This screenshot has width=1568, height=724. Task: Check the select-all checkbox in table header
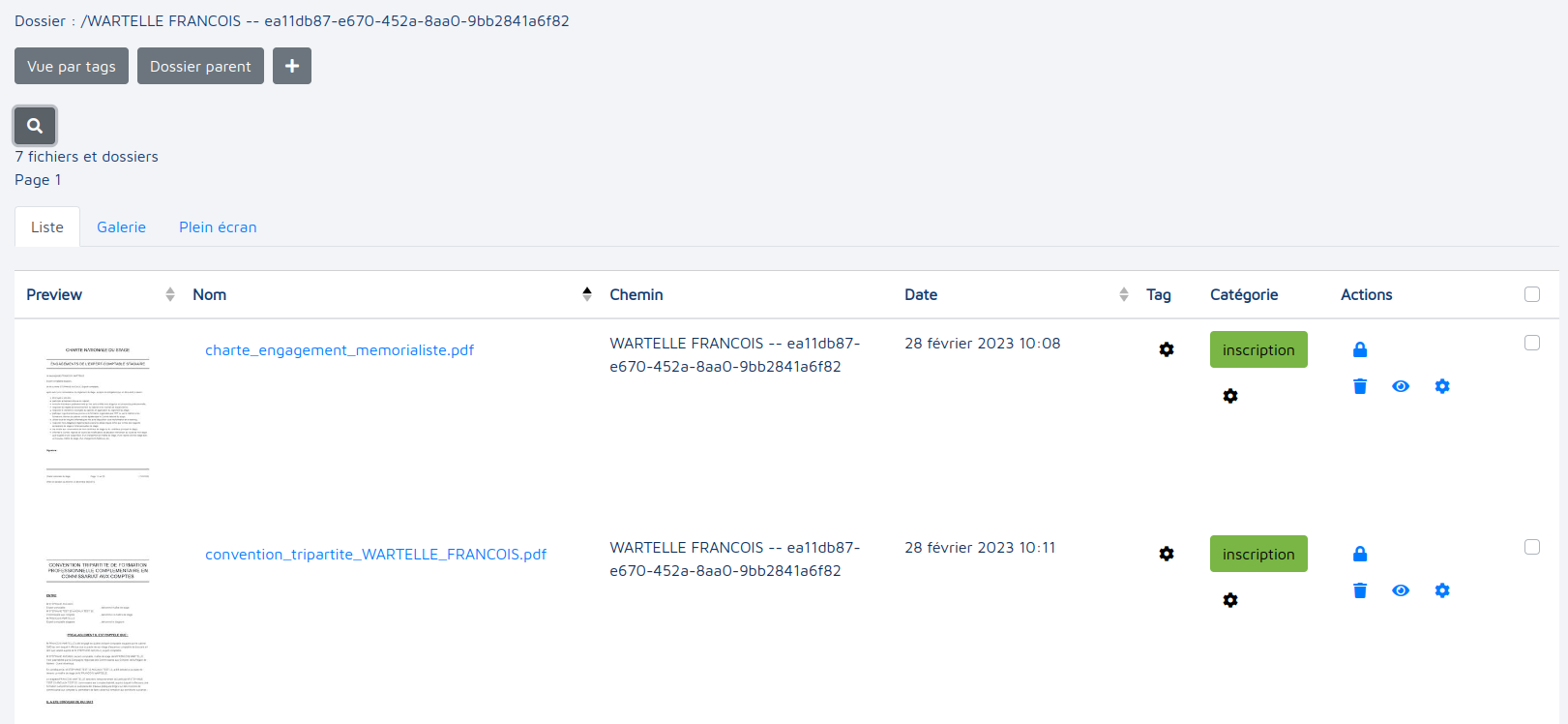pyautogui.click(x=1531, y=294)
